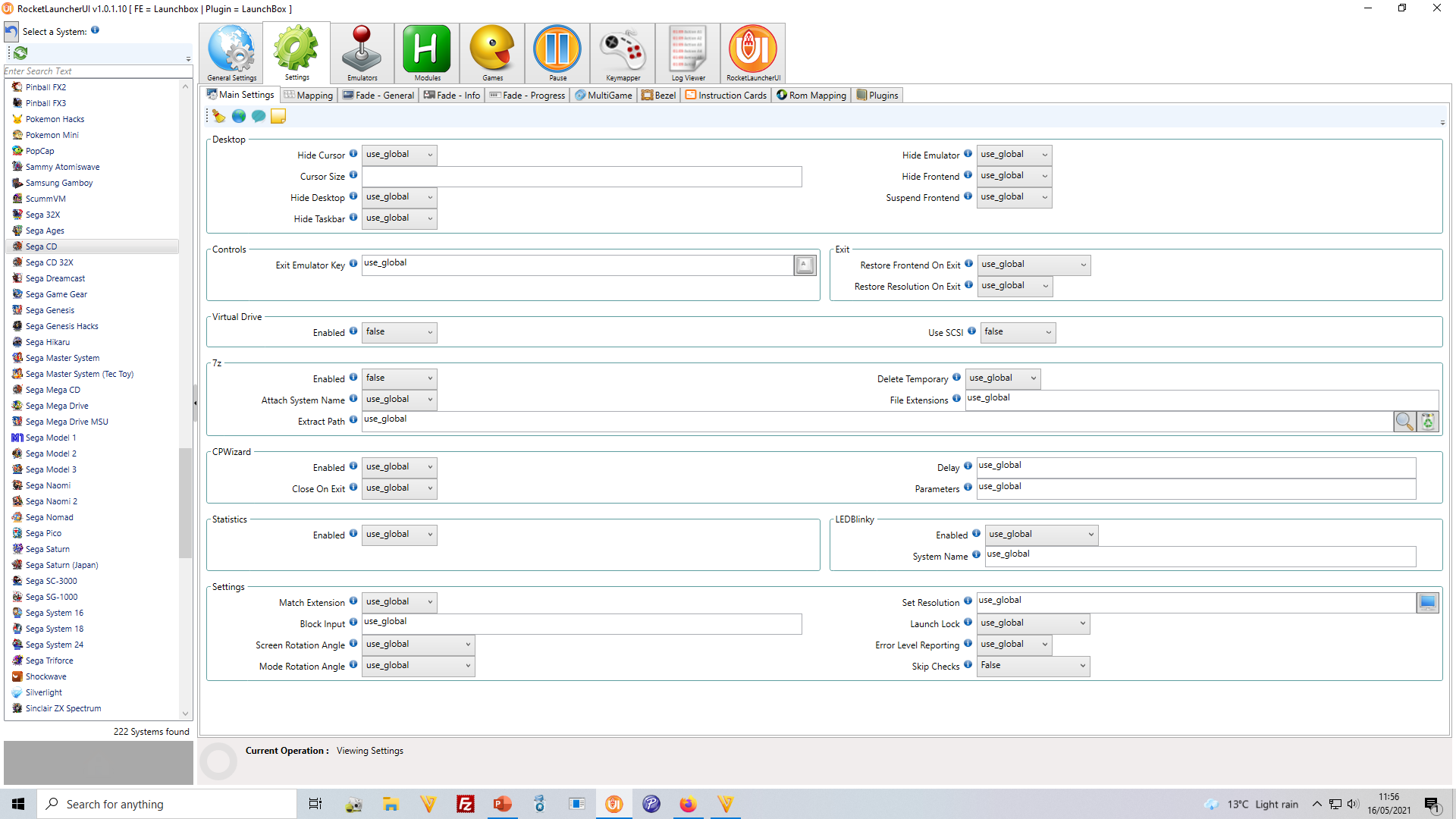The width and height of the screenshot is (1456, 819).
Task: Click the taskbar Search for anything box
Action: click(x=167, y=804)
